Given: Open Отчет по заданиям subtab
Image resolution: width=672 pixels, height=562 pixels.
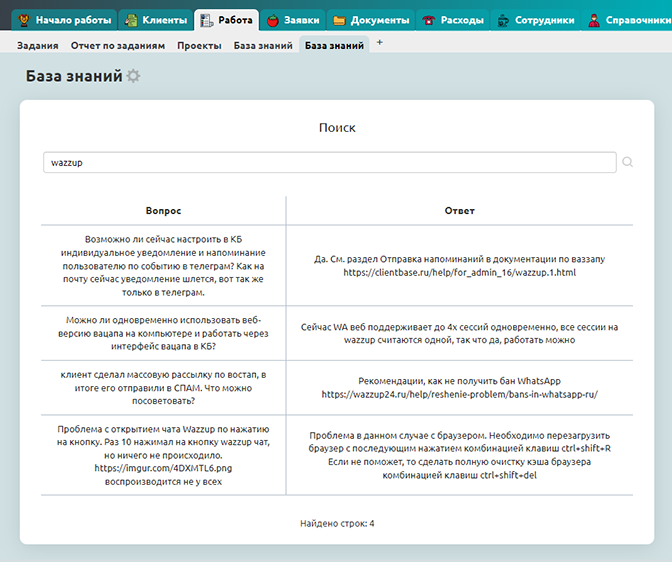Looking at the screenshot, I should [118, 45].
